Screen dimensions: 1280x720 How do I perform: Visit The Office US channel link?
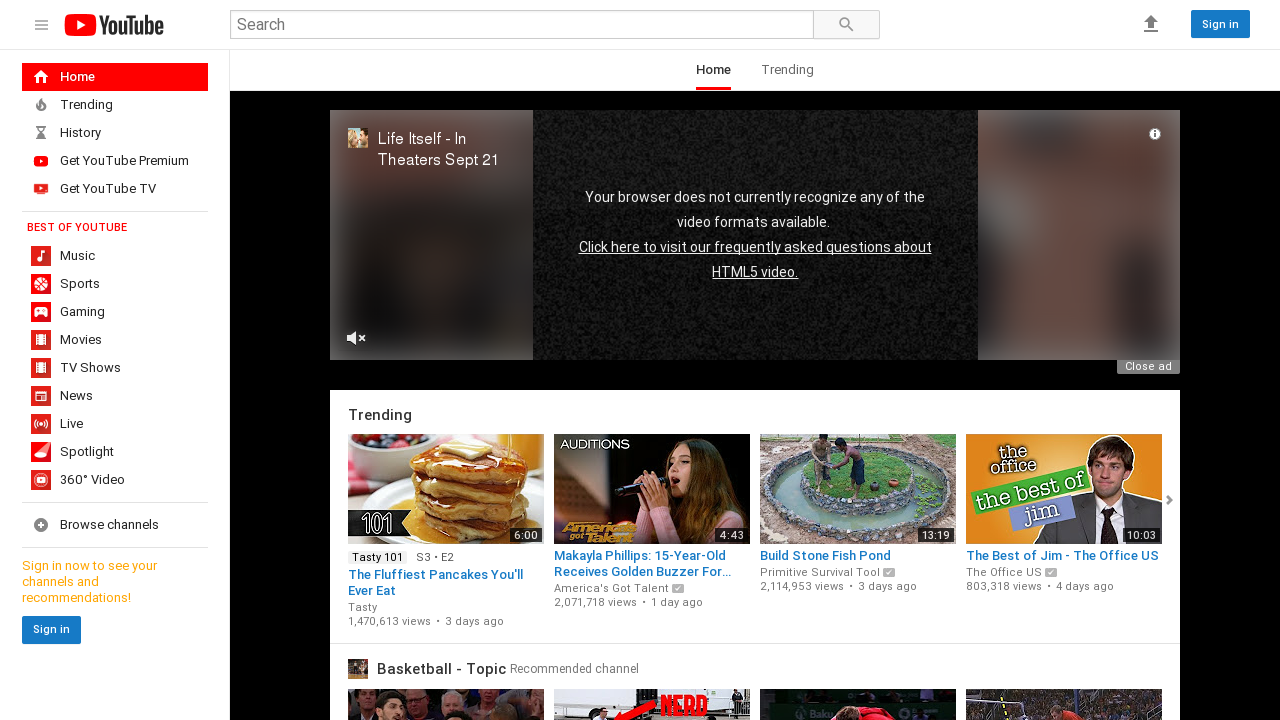[x=1004, y=572]
